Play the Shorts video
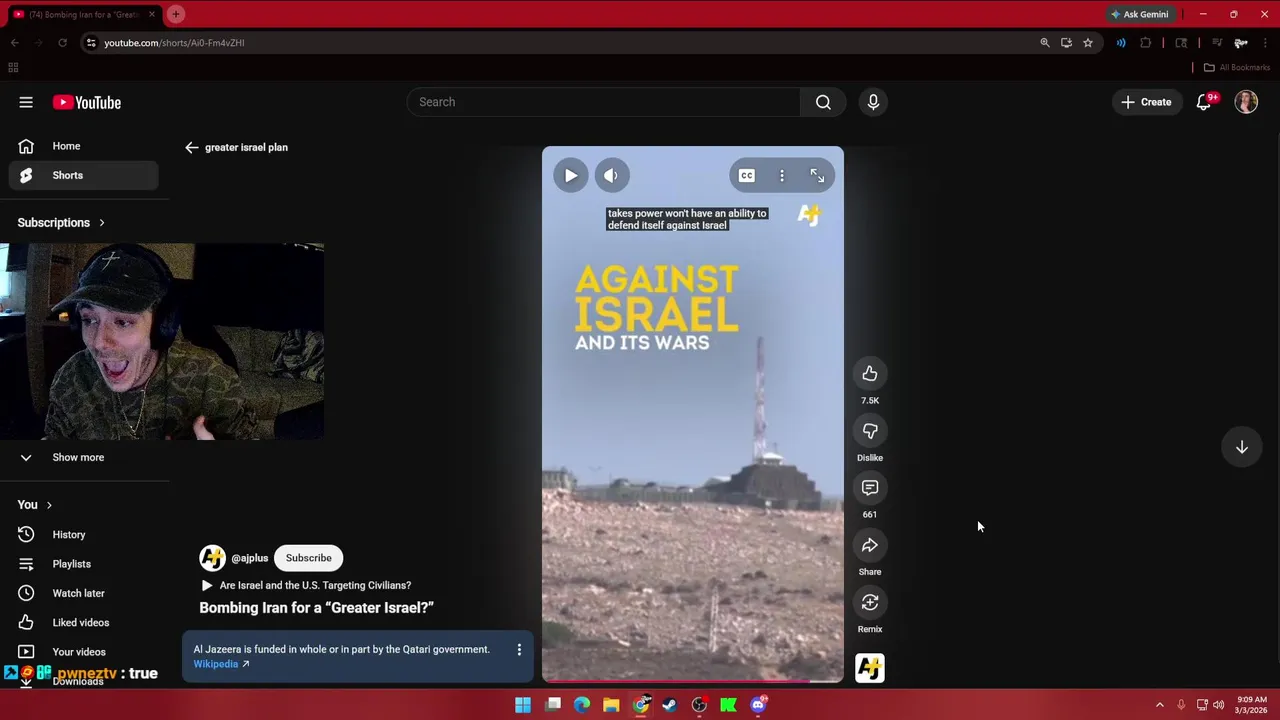The height and width of the screenshot is (720, 1280). pos(570,175)
